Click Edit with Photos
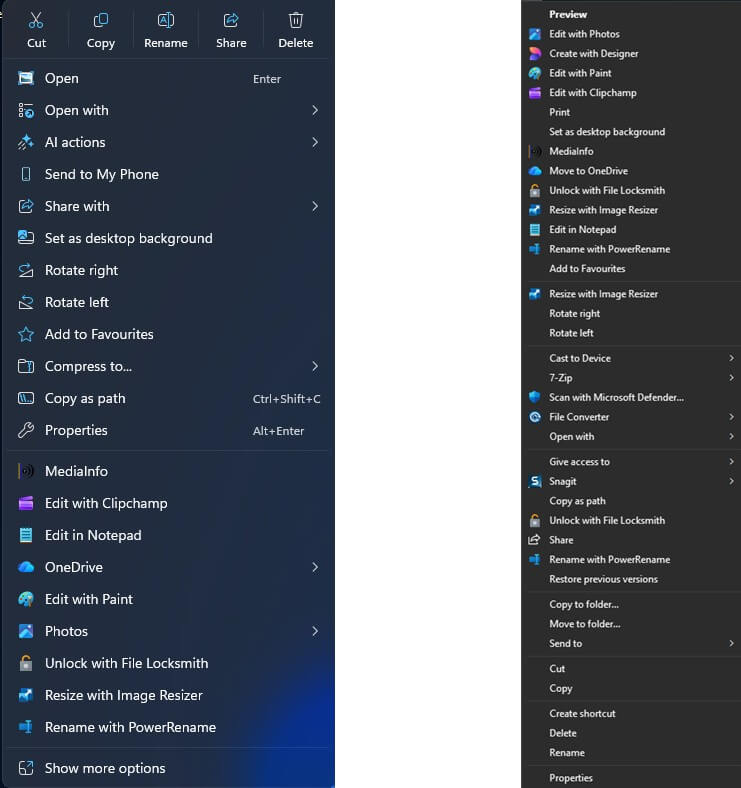 click(584, 34)
